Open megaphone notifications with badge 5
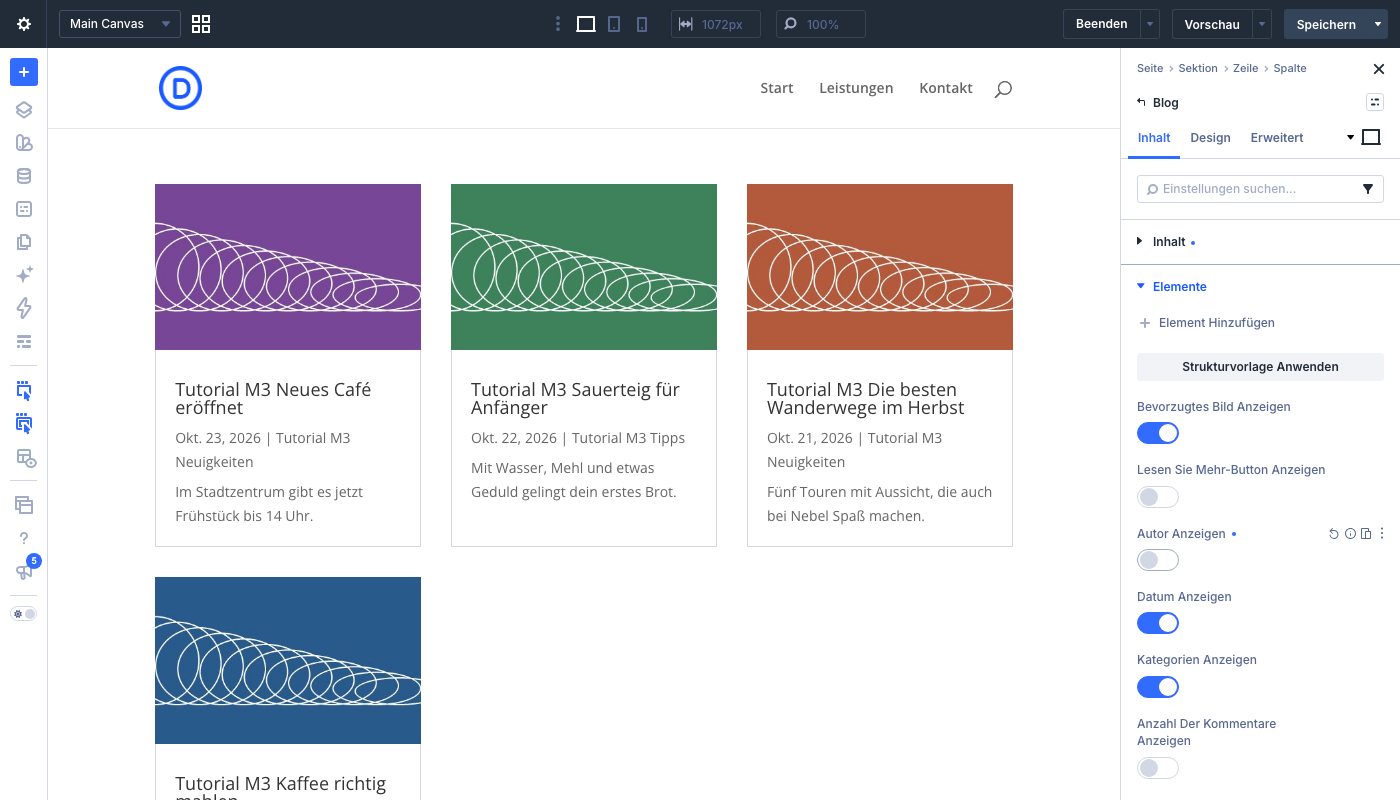 pos(24,571)
